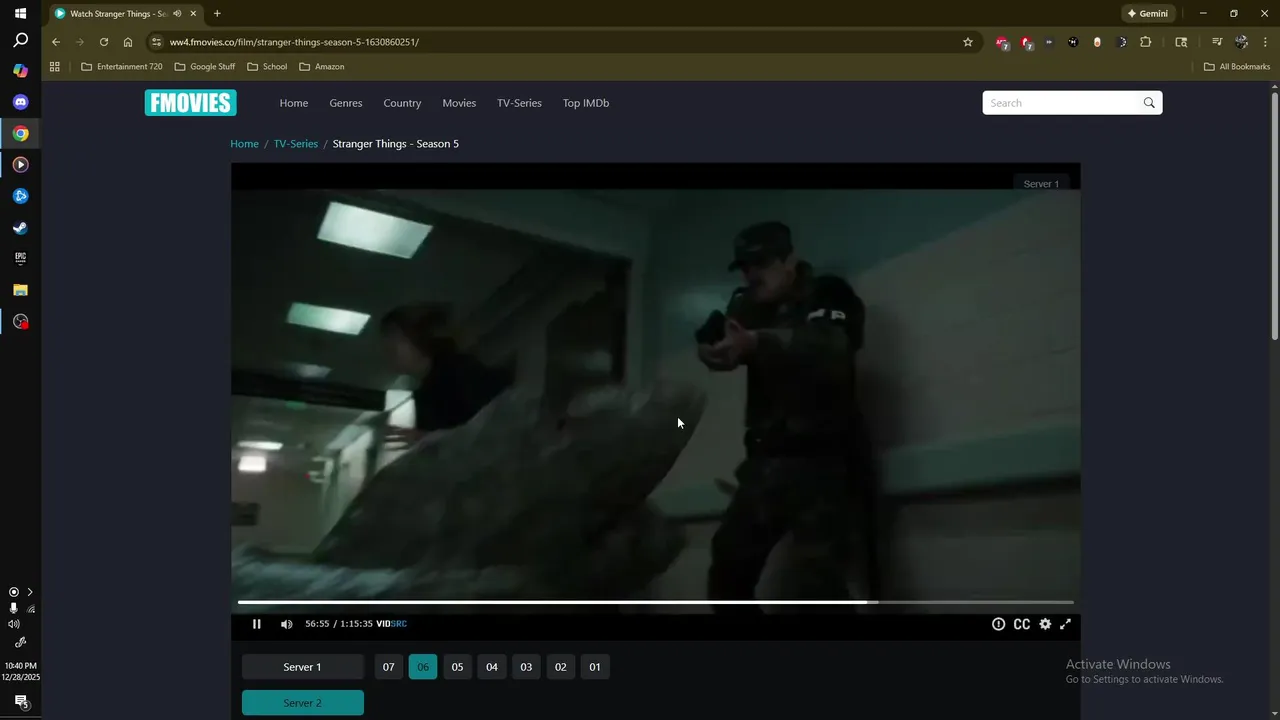Select episode 02
Viewport: 1280px width, 720px height.
561,667
